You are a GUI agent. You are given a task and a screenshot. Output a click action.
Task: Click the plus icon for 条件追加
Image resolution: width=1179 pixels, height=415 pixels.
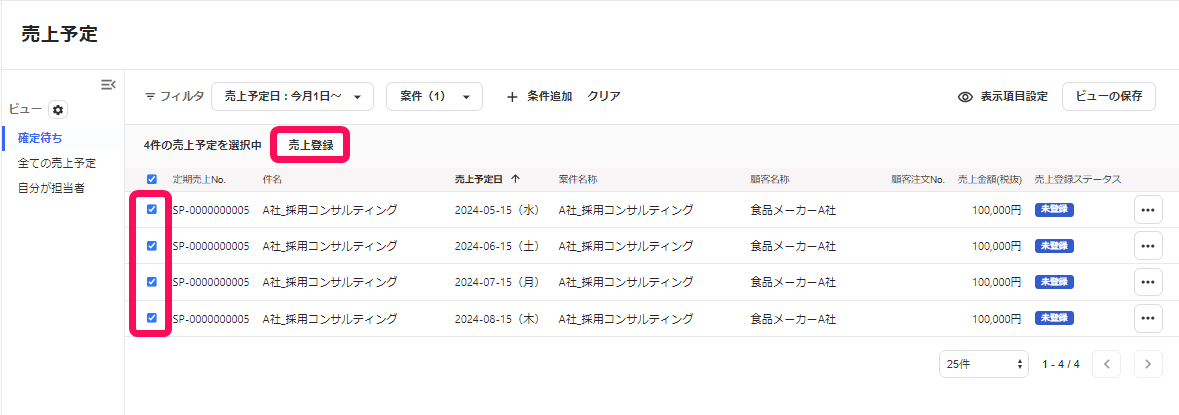point(512,96)
